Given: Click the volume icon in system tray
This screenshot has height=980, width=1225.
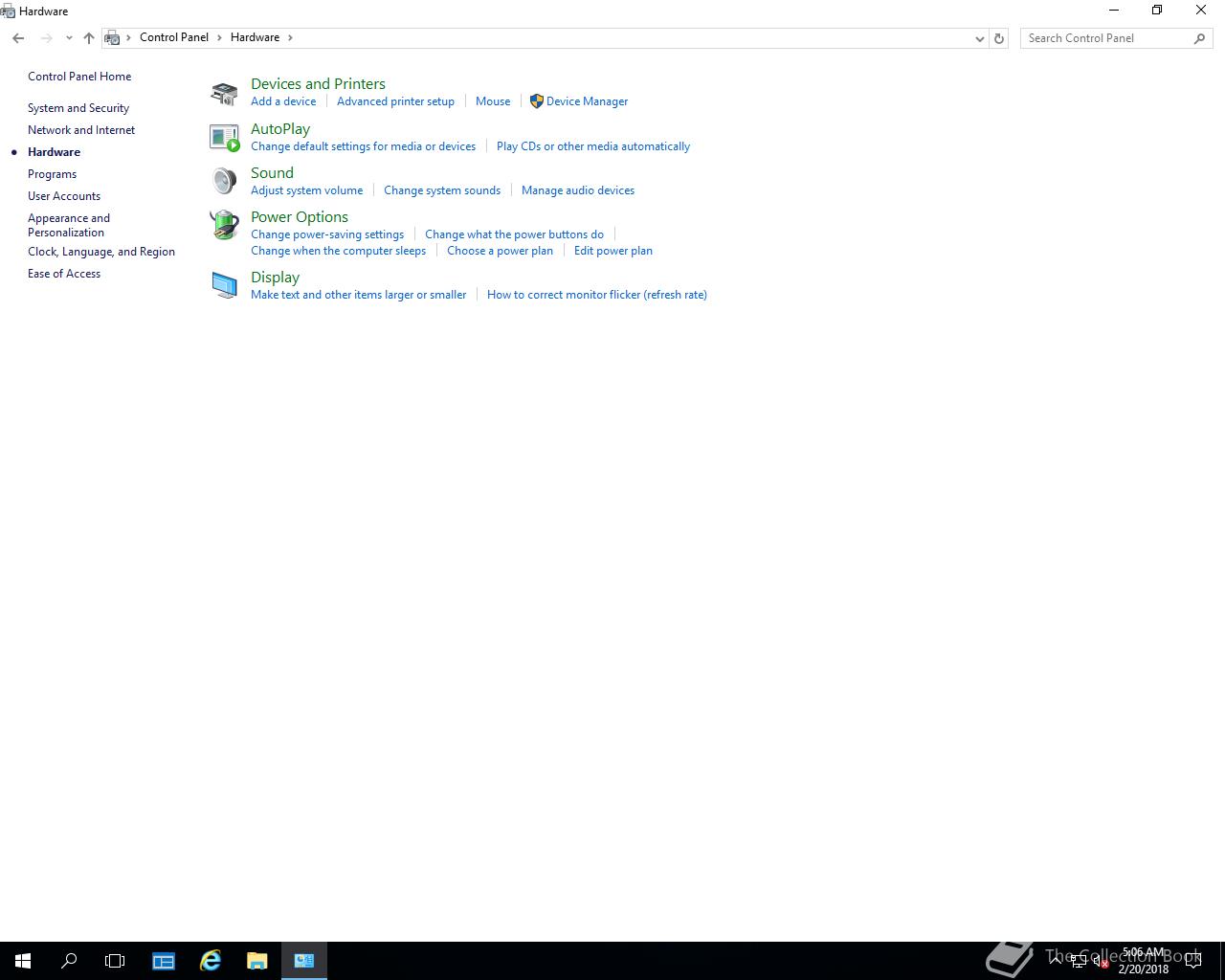Looking at the screenshot, I should [1101, 961].
